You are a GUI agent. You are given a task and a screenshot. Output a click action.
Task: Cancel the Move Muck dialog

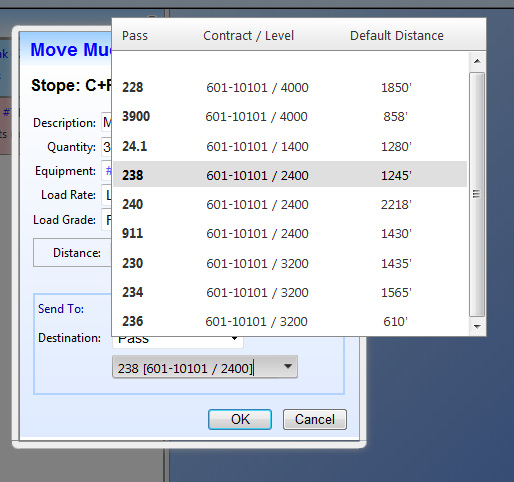315,419
